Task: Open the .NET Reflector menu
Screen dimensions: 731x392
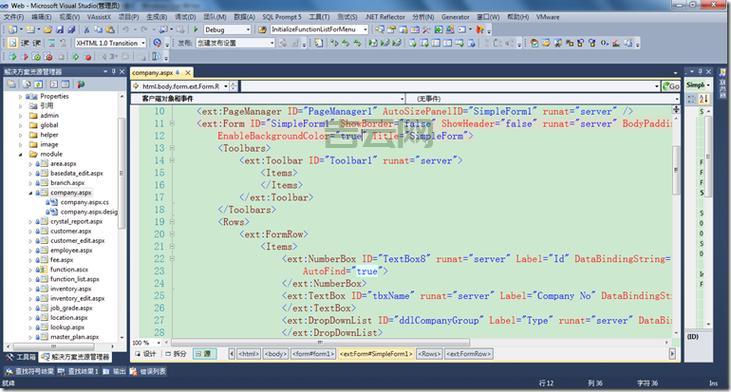Action: pos(385,17)
